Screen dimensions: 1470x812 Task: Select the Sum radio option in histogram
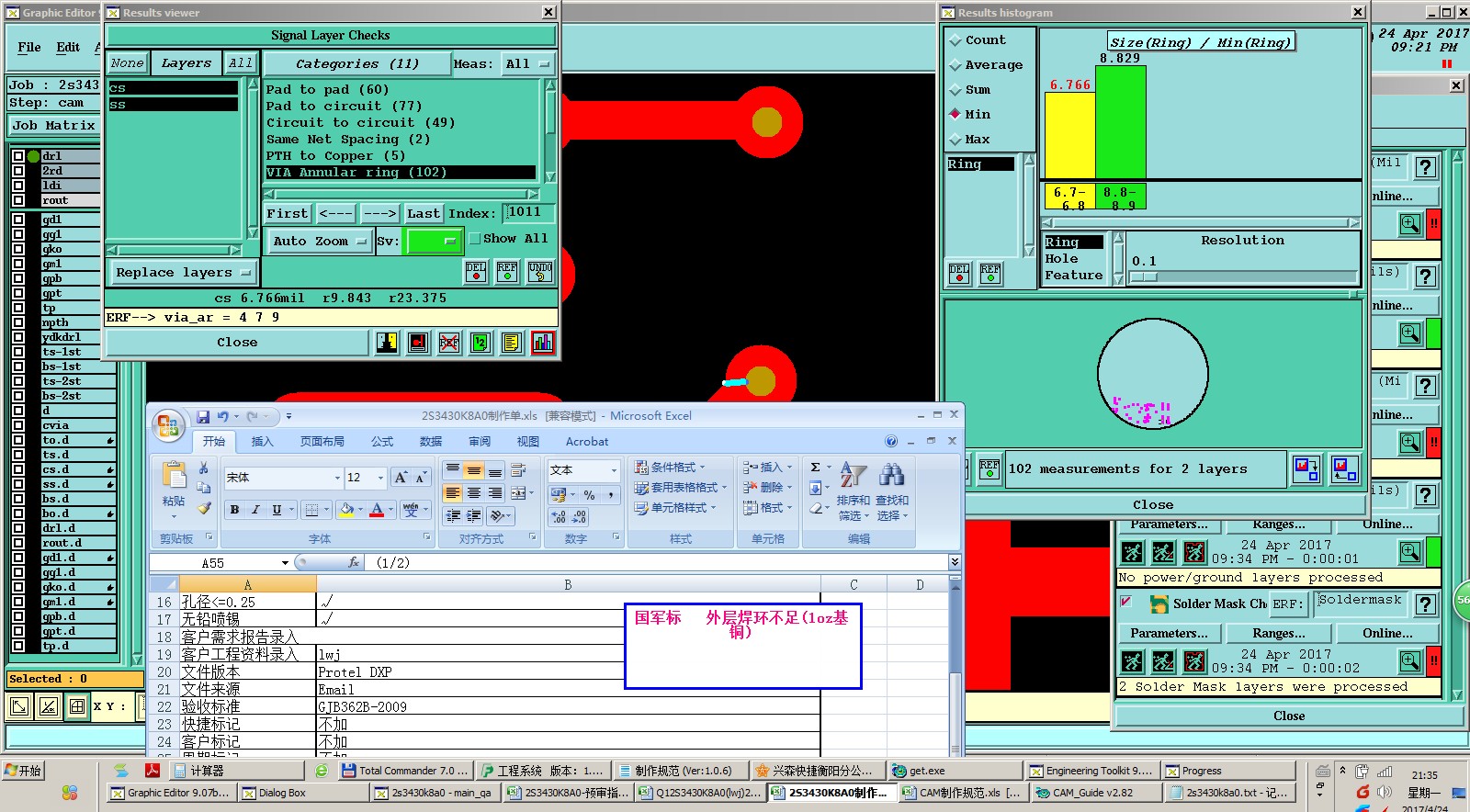955,90
